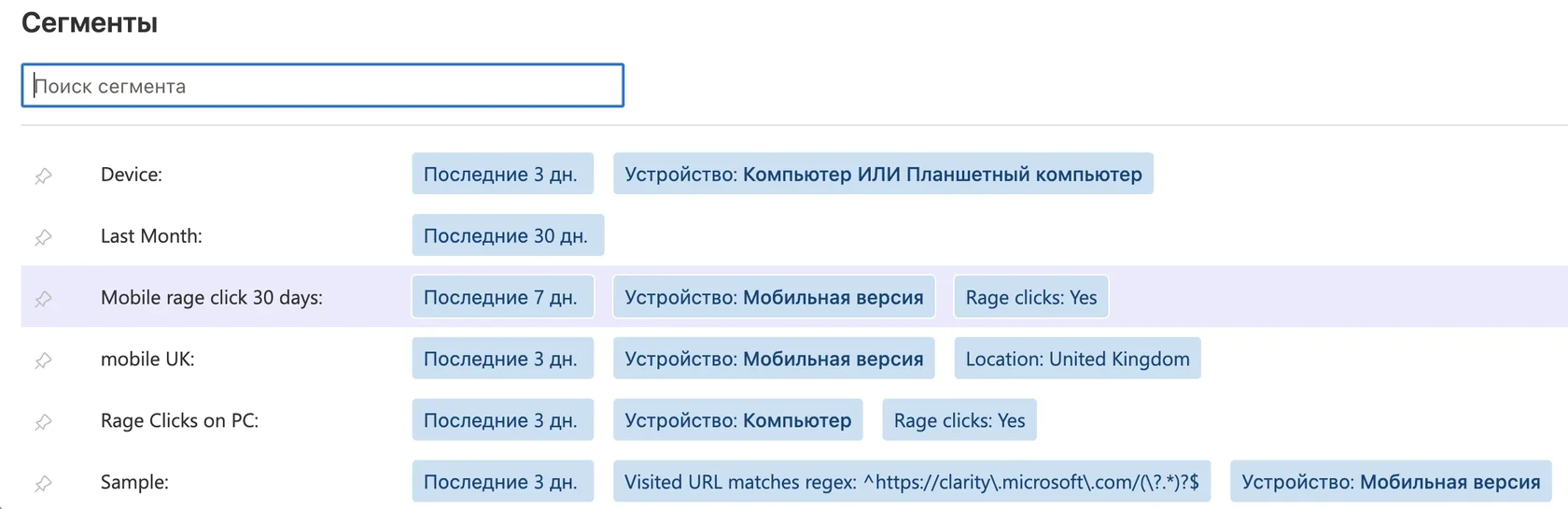Select Mobile rage click 30 days: segment name
Viewport: 1568px width, 509px height.
(x=212, y=297)
